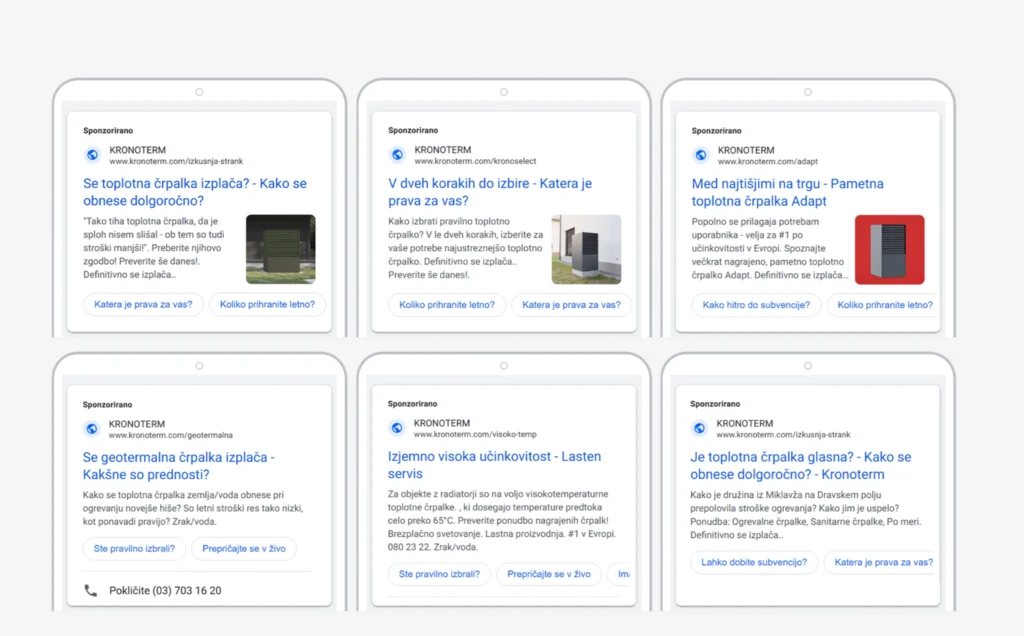Screen dimensions: 1024x636
Task: Click KRONOTERM name in the geotermalna ad
Action: coord(136,424)
